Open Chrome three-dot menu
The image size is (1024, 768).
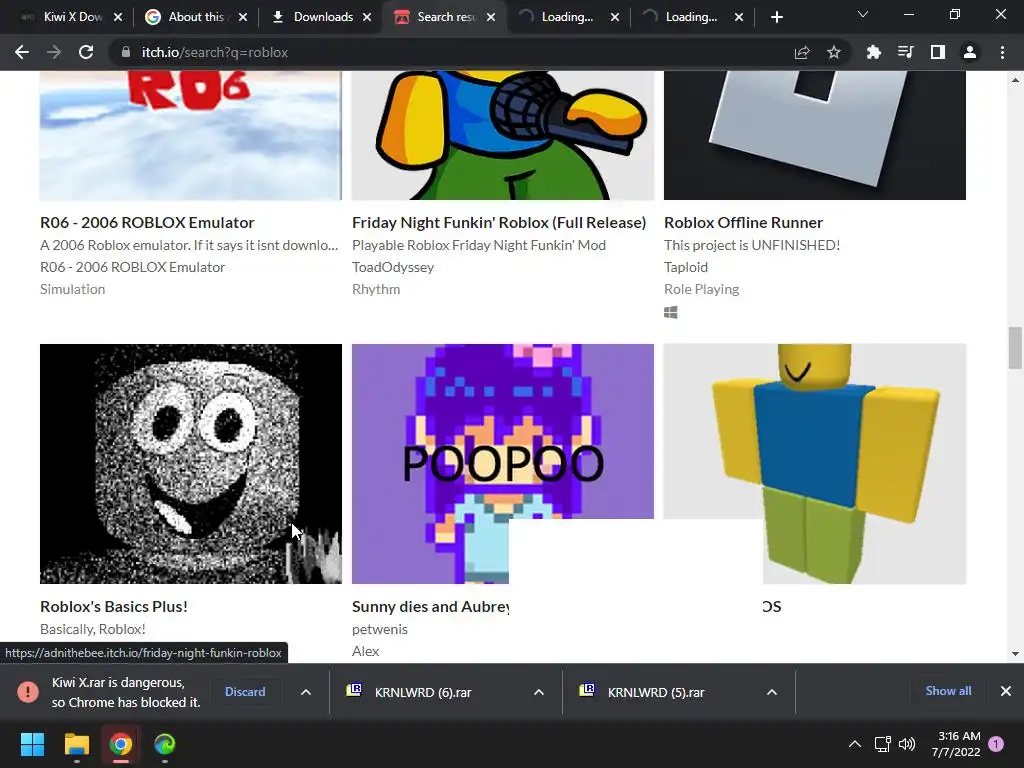[x=1002, y=52]
